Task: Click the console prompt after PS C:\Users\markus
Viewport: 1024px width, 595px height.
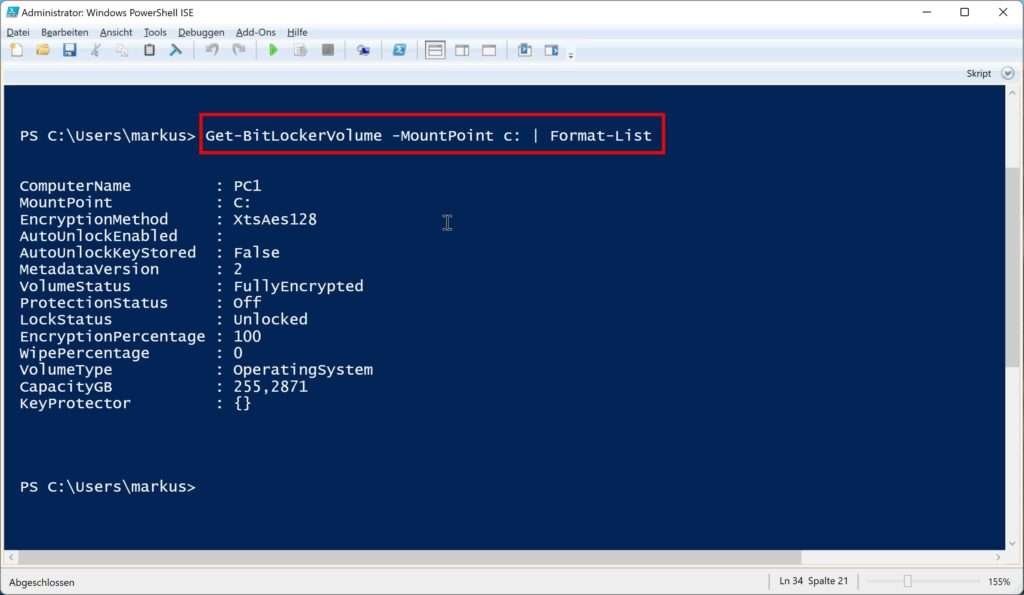Action: click(x=210, y=486)
